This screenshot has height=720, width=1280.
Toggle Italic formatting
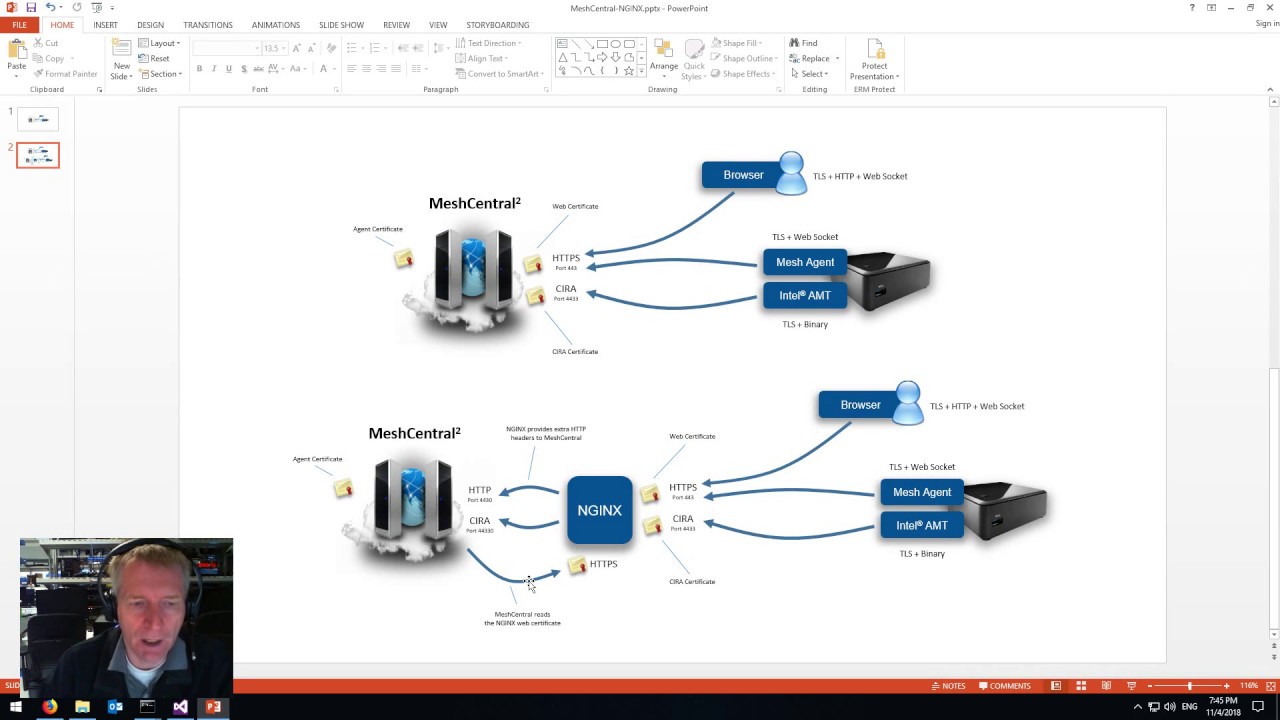coord(214,68)
